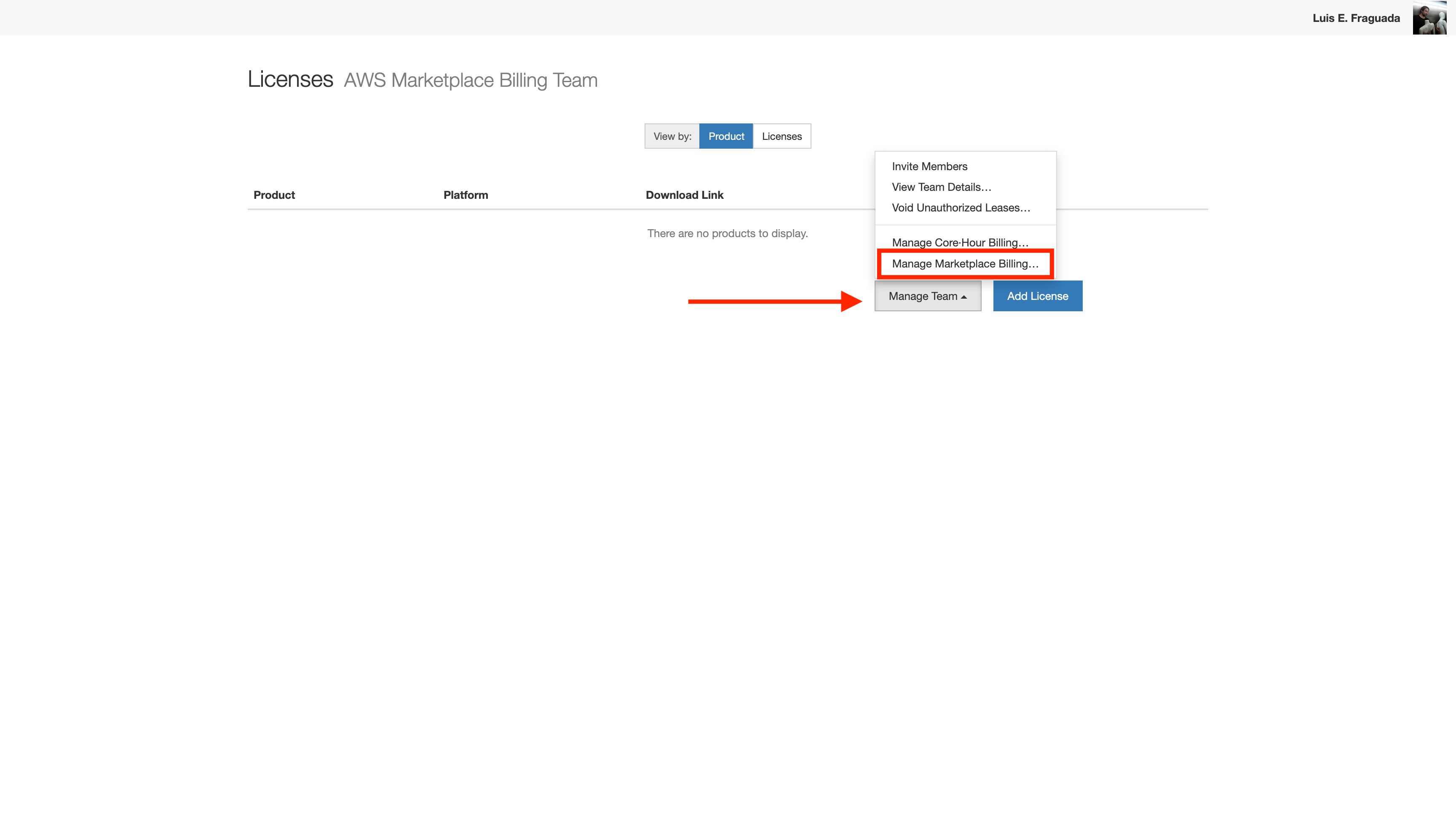Click the Add License button
Viewport: 1456px width, 818px height.
[x=1038, y=296]
